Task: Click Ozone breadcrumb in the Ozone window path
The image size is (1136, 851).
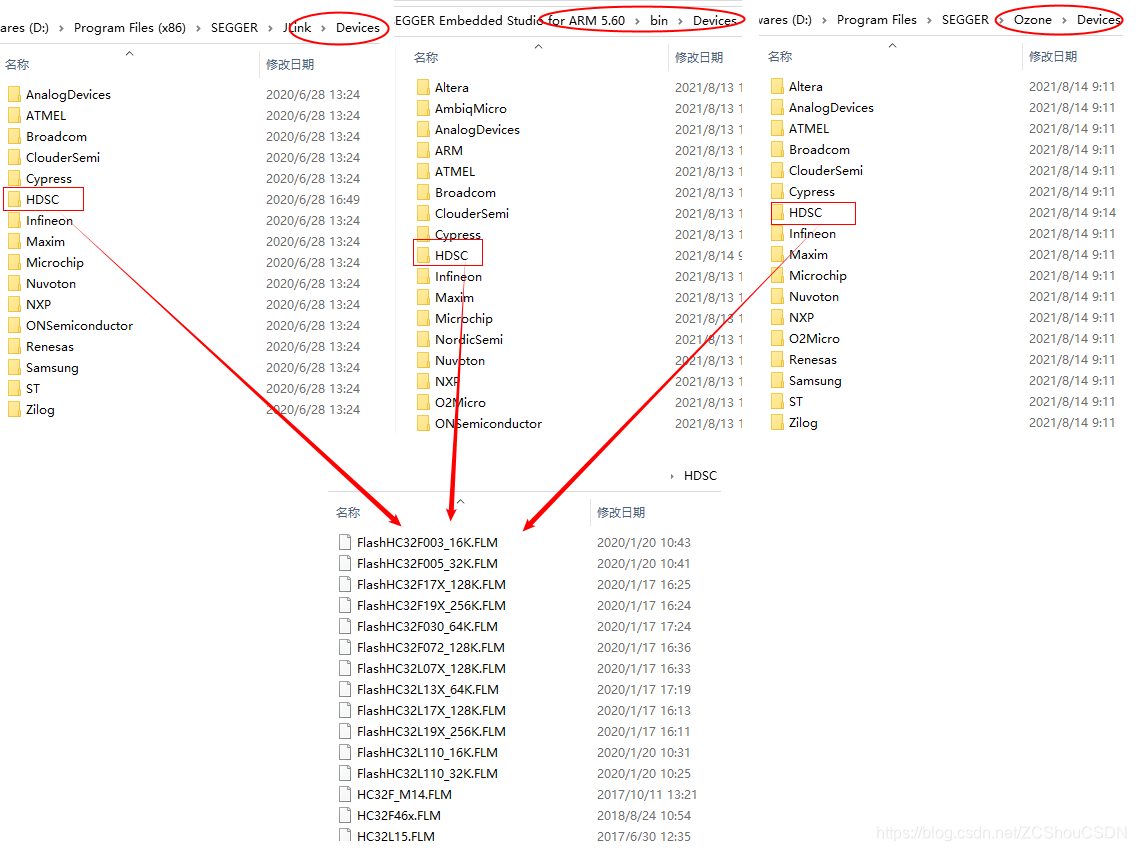Action: (x=1032, y=20)
